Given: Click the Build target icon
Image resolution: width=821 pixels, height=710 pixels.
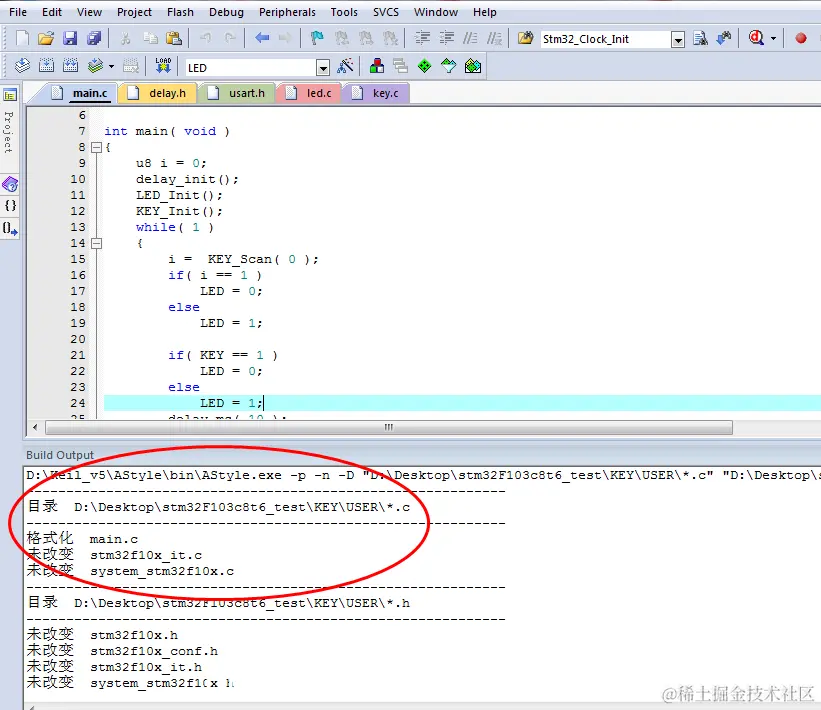Looking at the screenshot, I should coord(46,66).
